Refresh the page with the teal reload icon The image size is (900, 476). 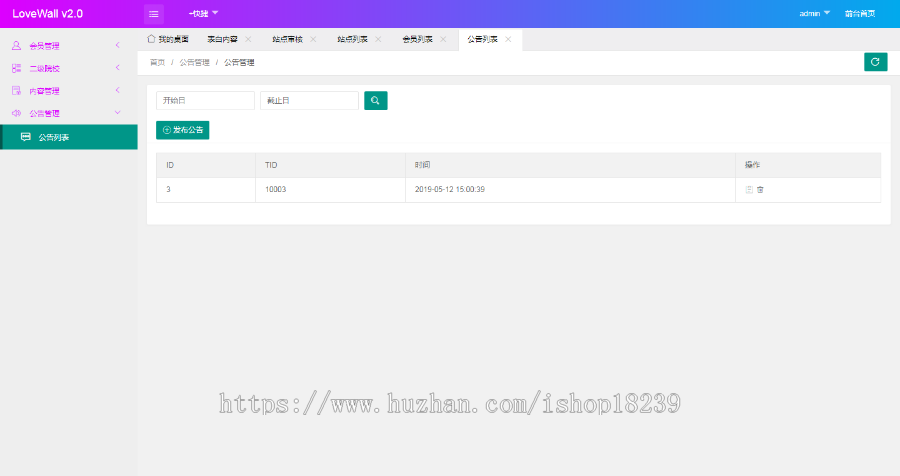(875, 62)
